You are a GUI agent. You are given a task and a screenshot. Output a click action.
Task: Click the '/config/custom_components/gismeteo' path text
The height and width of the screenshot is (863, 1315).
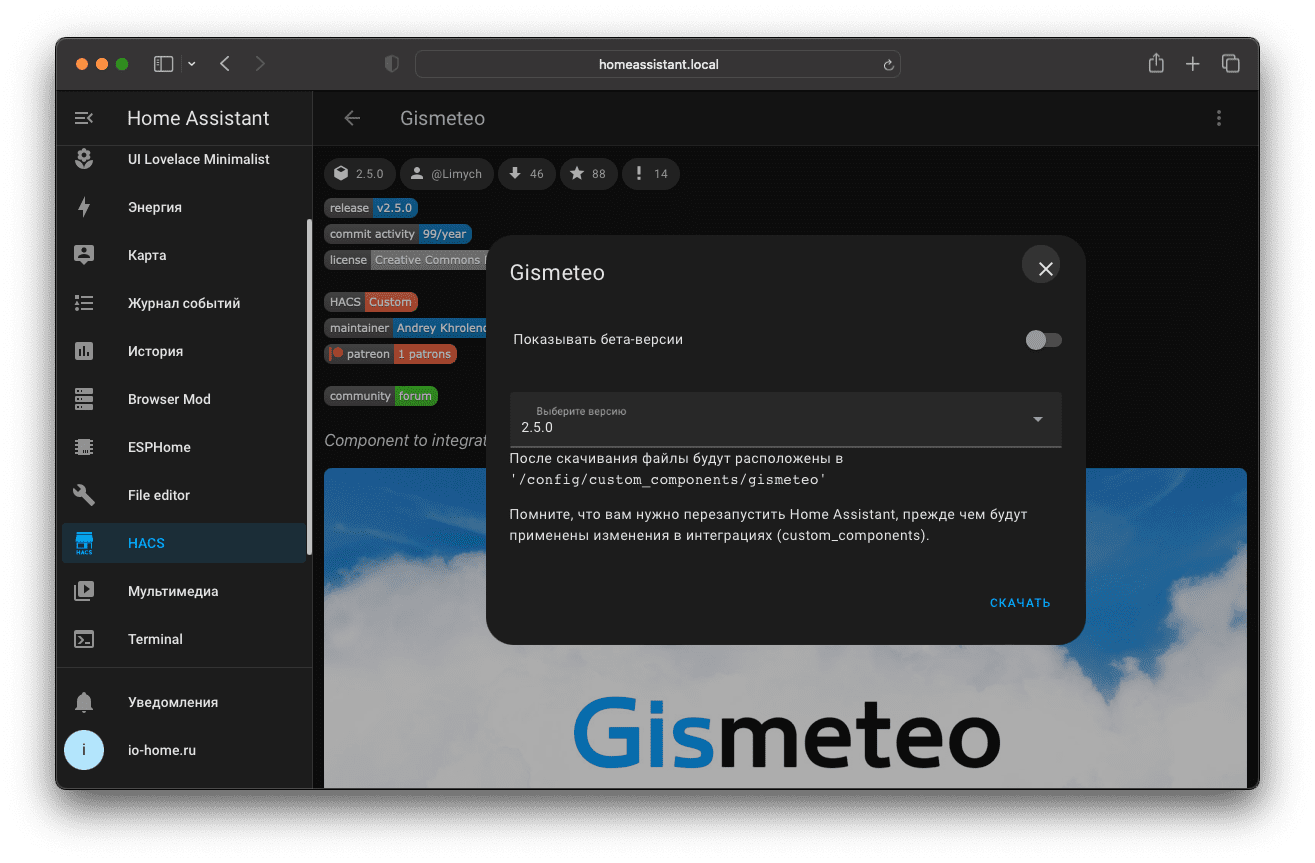coord(668,481)
